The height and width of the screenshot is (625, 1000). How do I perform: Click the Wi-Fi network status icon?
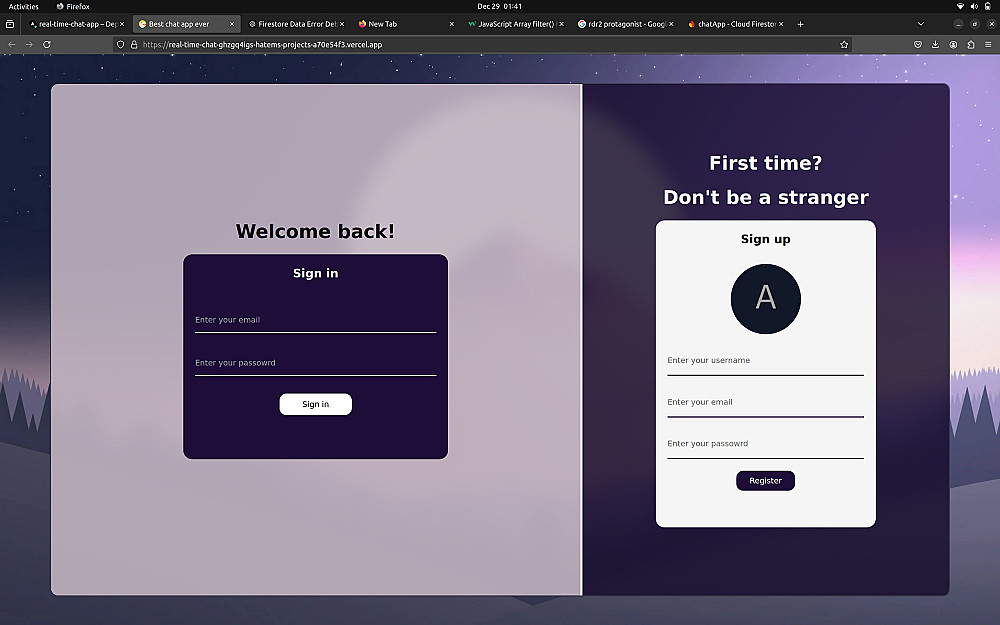[960, 6]
